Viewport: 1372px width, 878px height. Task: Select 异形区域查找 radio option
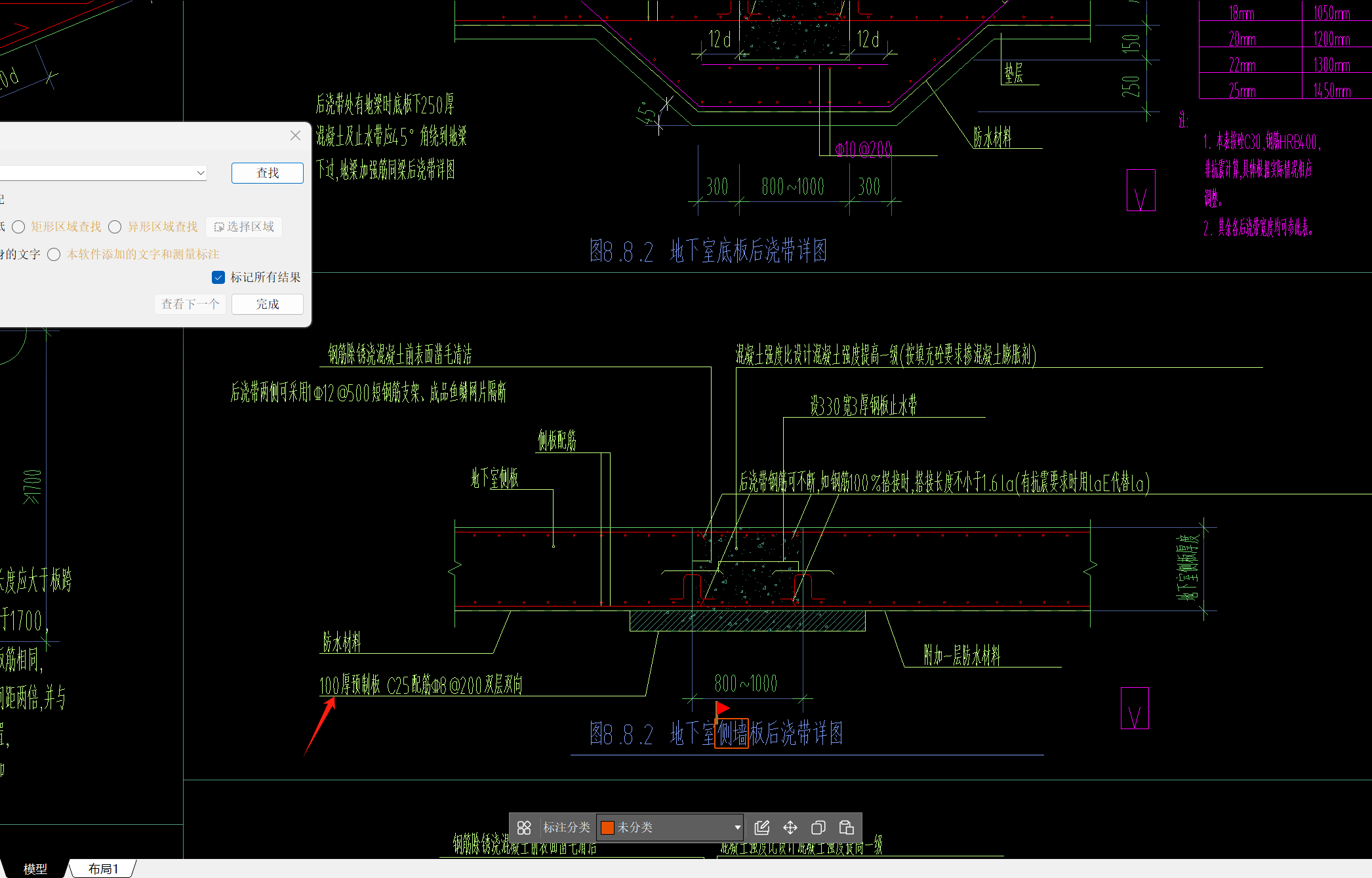tap(115, 227)
